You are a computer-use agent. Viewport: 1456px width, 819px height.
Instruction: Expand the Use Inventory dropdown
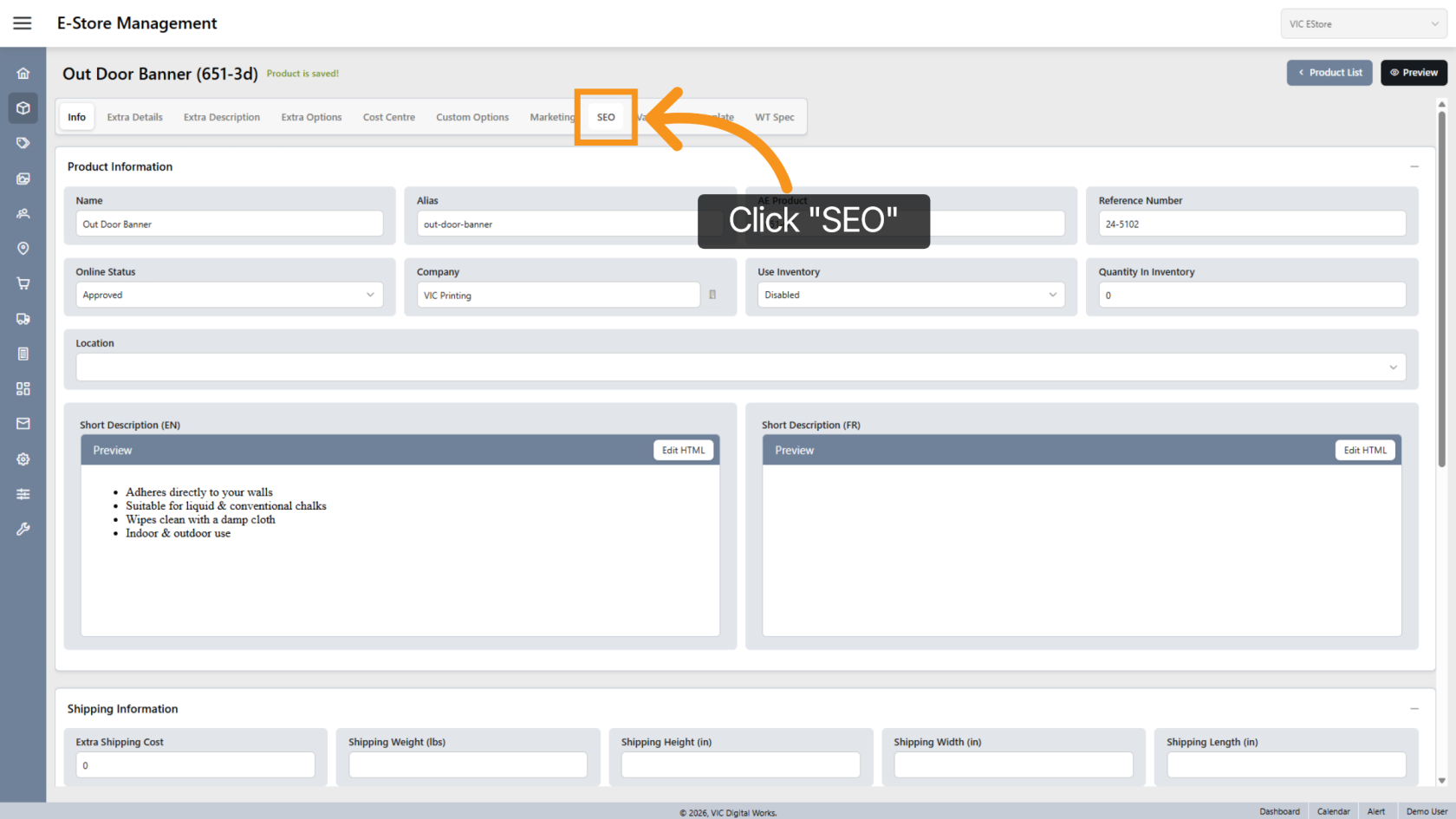tap(910, 295)
